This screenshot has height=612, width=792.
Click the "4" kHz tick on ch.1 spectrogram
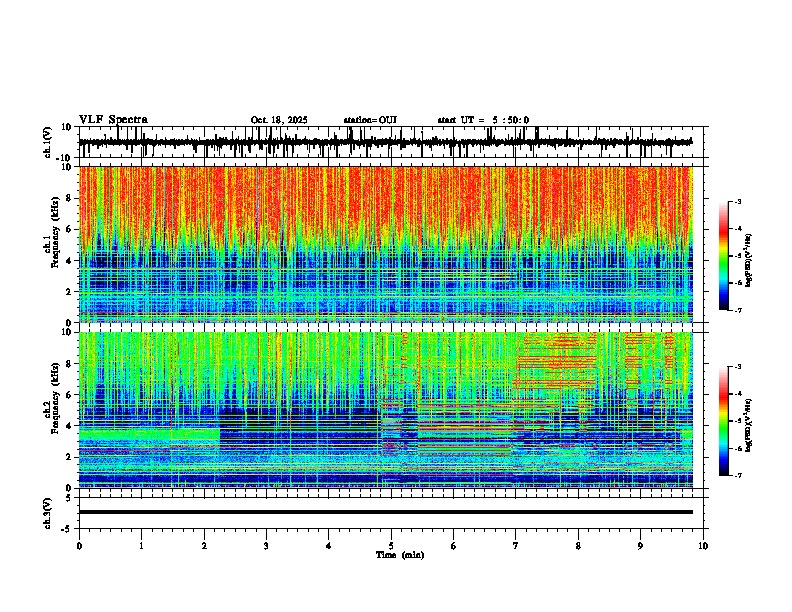coord(70,261)
